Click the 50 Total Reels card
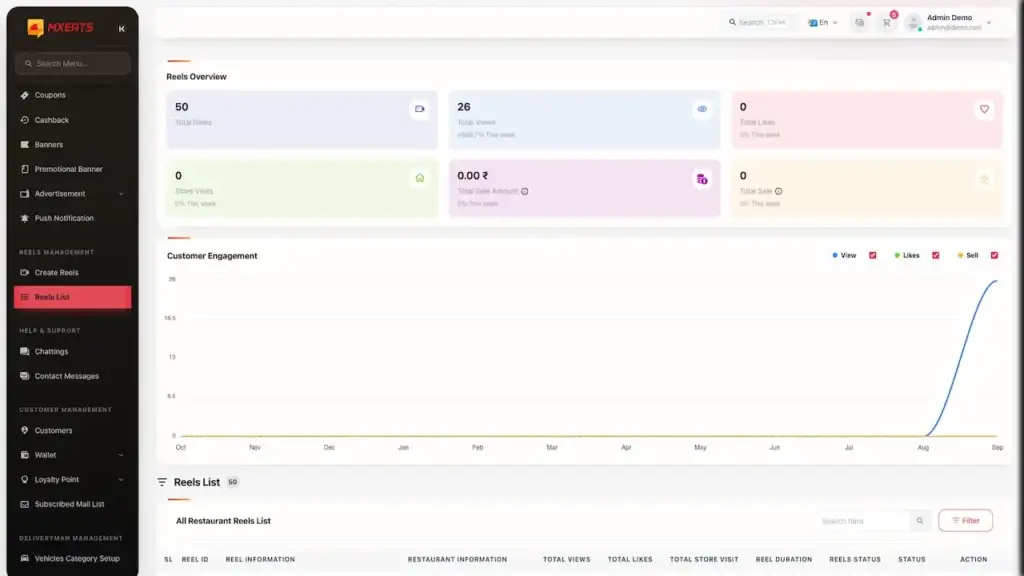The width and height of the screenshot is (1024, 576). [x=302, y=120]
